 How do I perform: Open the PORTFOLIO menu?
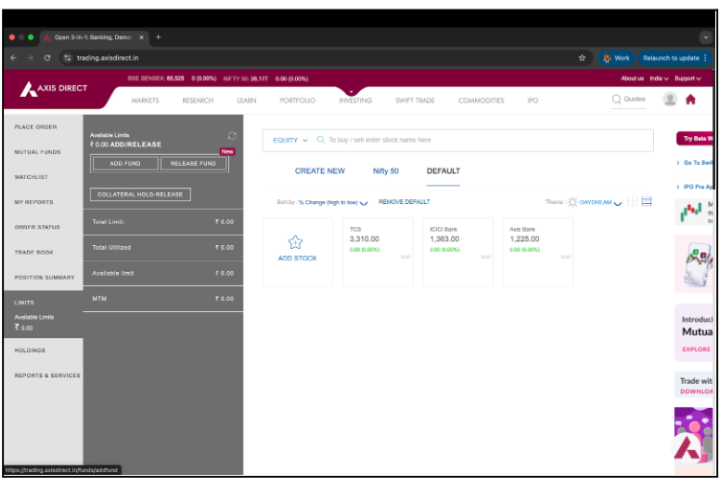[297, 101]
